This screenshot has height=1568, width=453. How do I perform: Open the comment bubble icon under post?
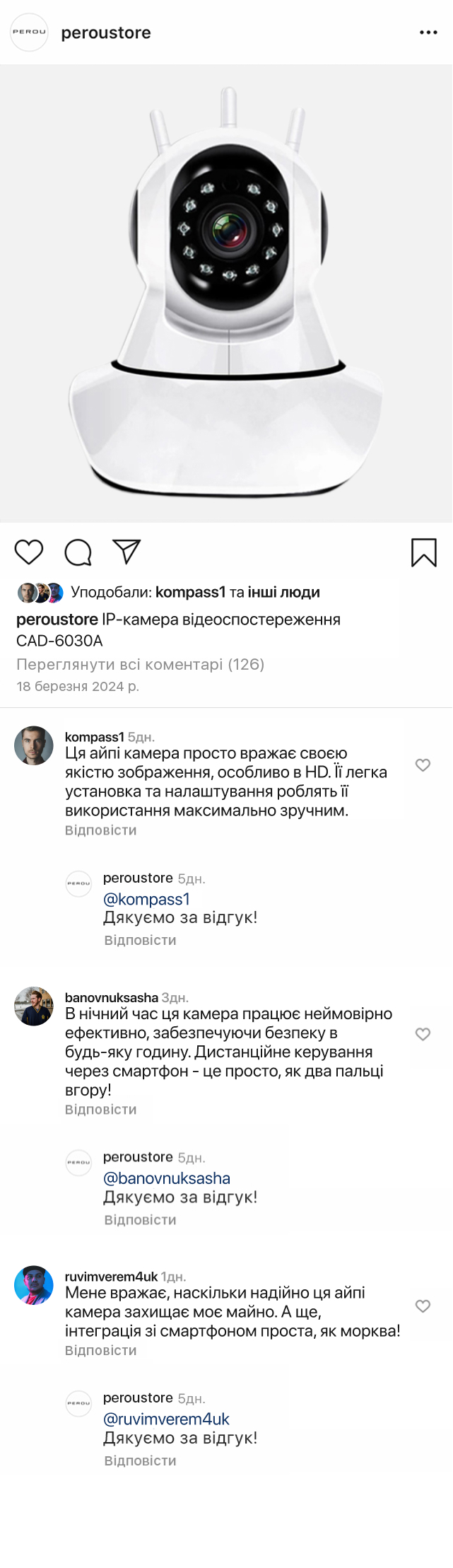click(78, 552)
